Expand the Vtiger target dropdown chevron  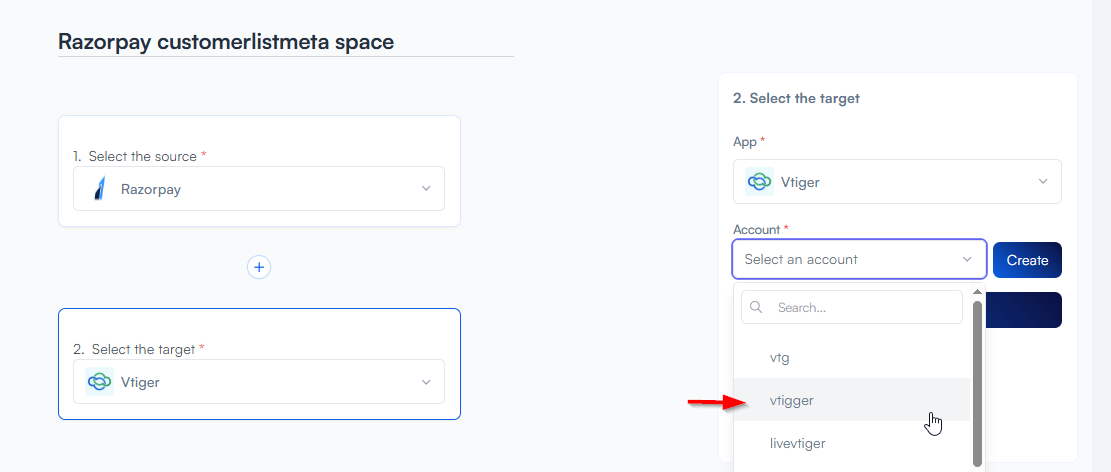click(x=426, y=382)
